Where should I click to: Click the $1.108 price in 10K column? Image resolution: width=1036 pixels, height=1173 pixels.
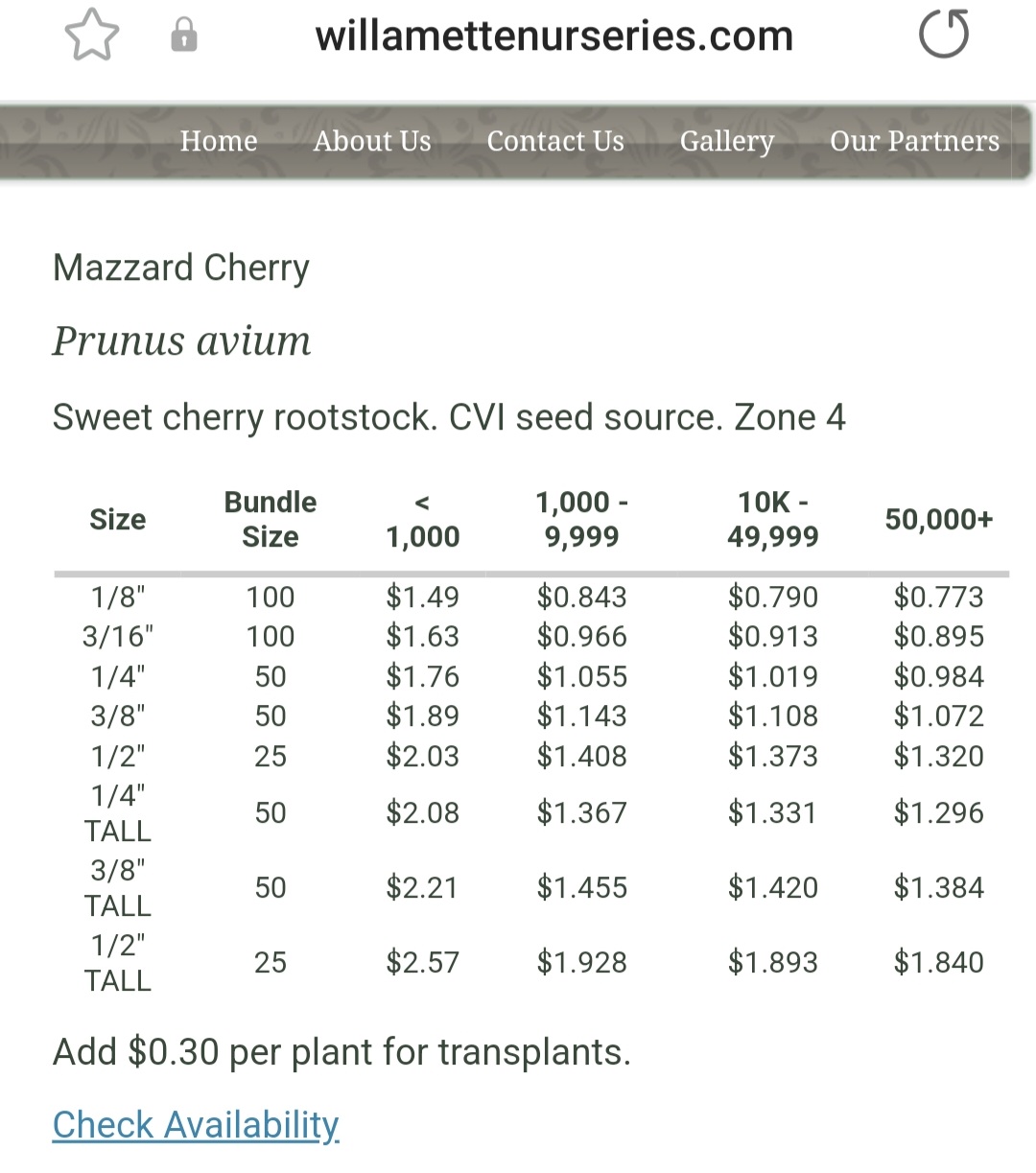(773, 716)
